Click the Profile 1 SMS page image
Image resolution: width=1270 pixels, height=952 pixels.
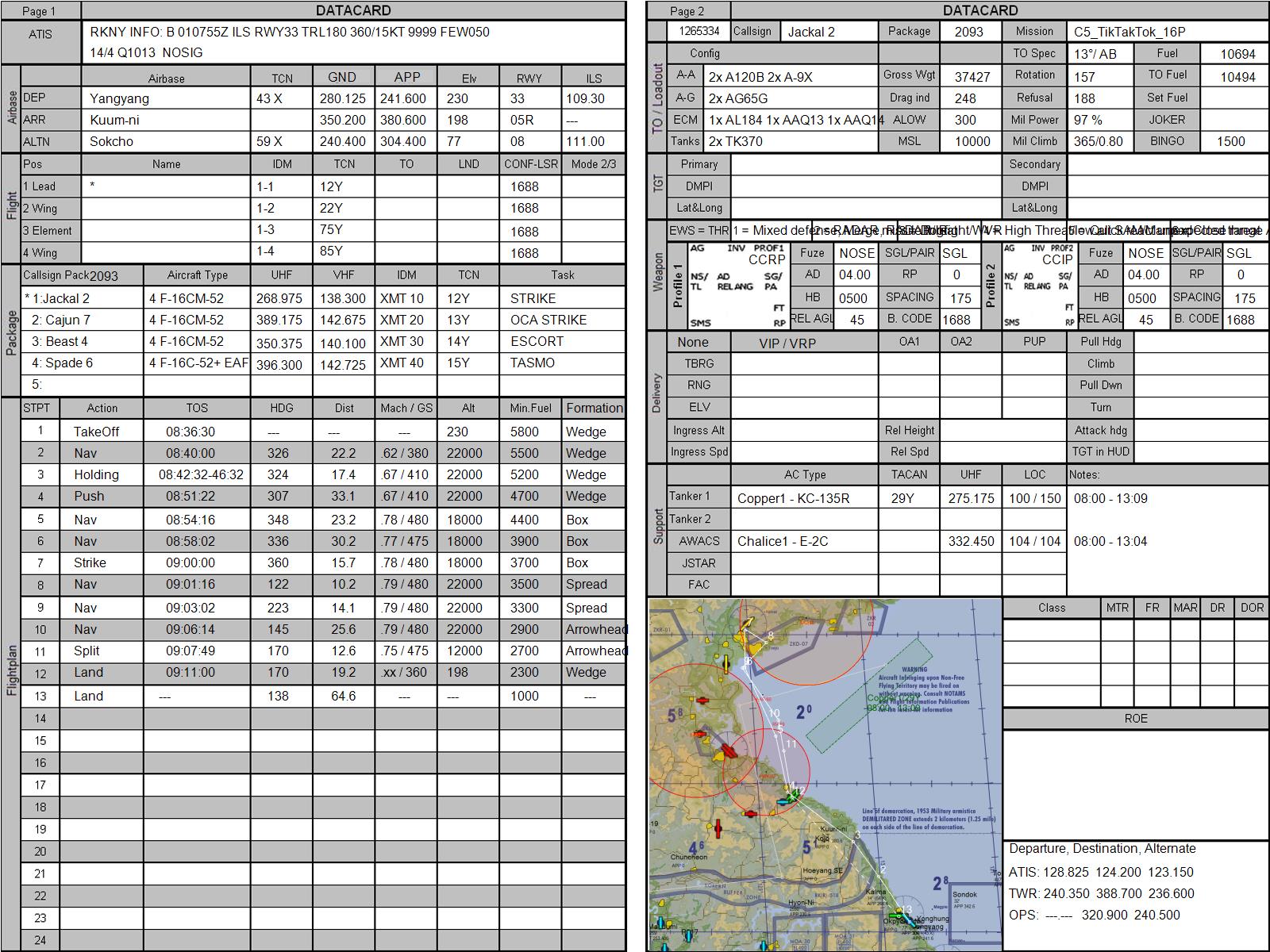coord(737,286)
